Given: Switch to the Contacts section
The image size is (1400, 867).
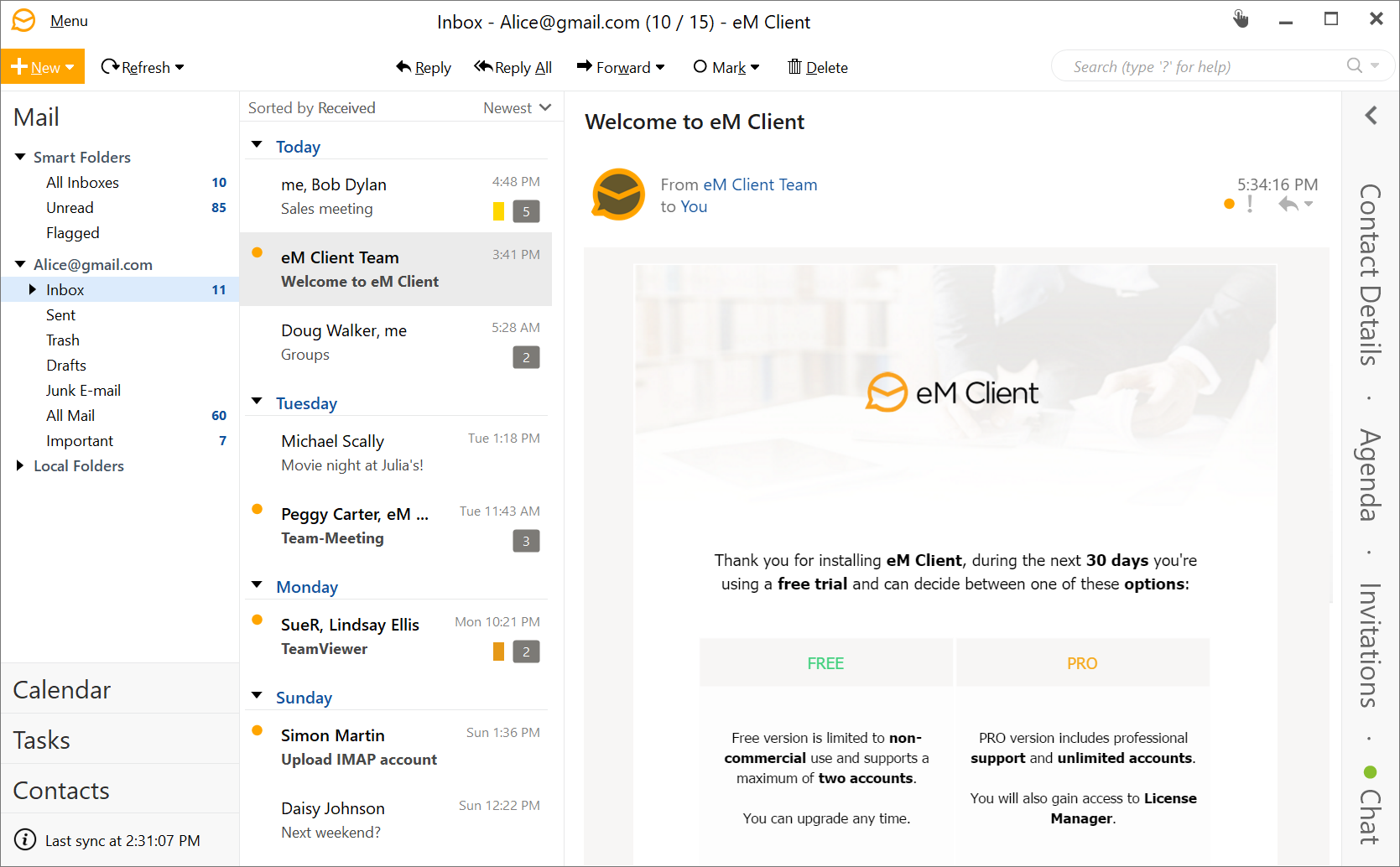Looking at the screenshot, I should point(120,790).
